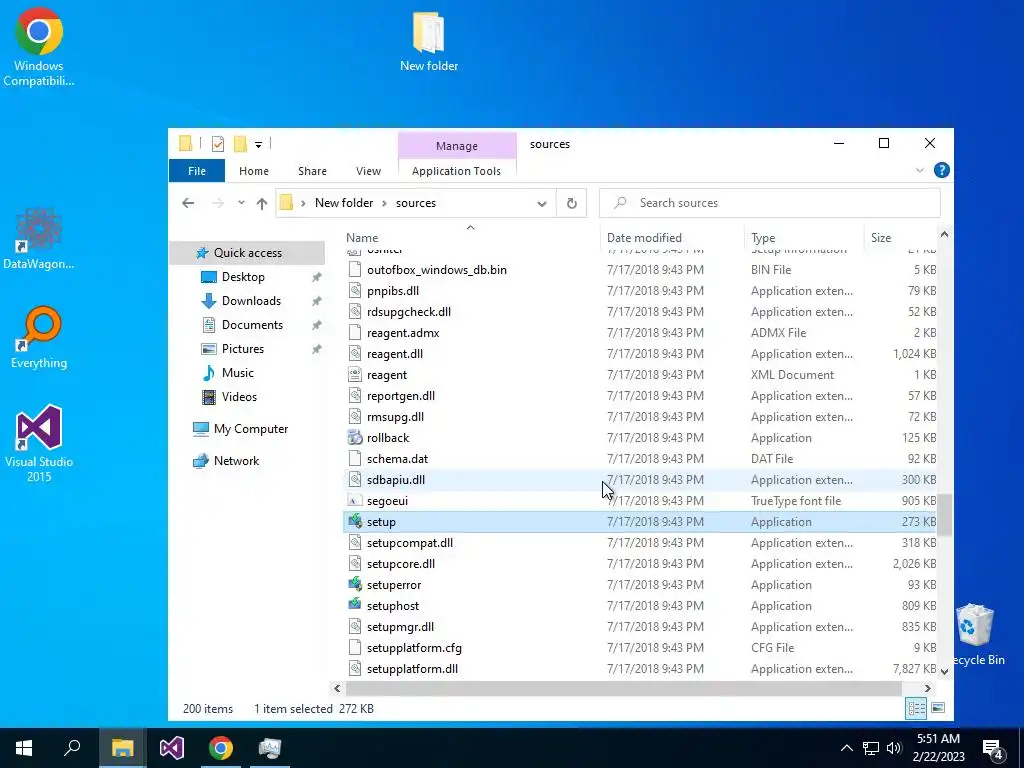Screen dimensions: 1024x768
Task: Click the vertical scrollbar down arrow
Action: click(x=944, y=671)
